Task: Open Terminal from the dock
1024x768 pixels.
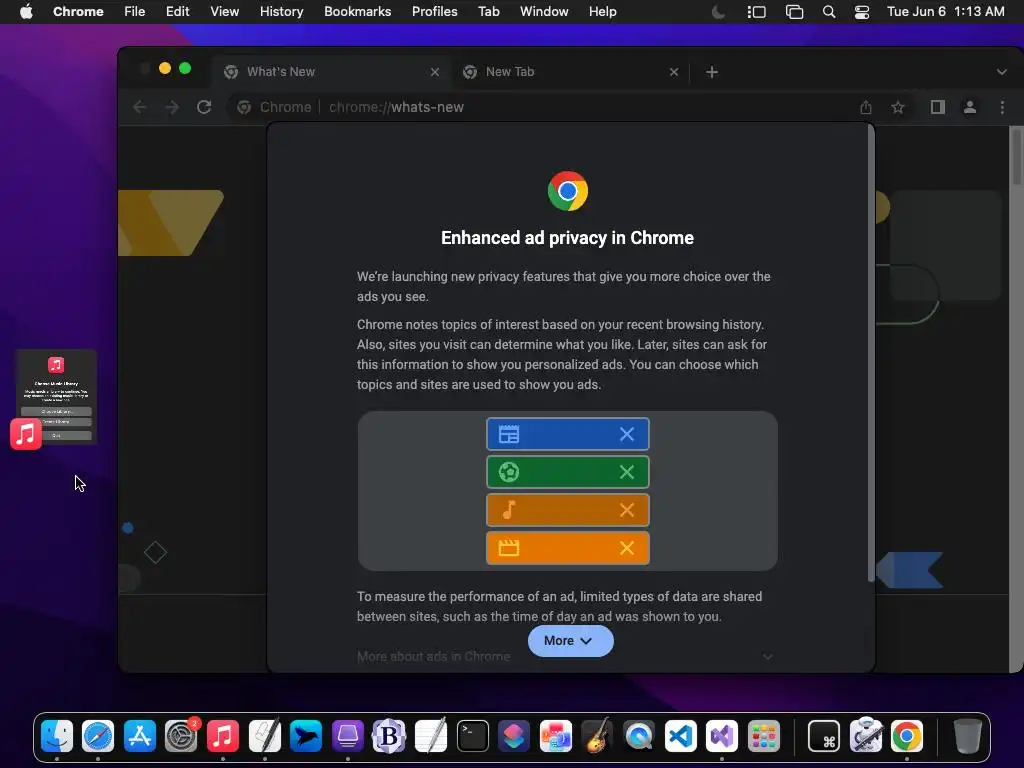Action: (x=472, y=736)
